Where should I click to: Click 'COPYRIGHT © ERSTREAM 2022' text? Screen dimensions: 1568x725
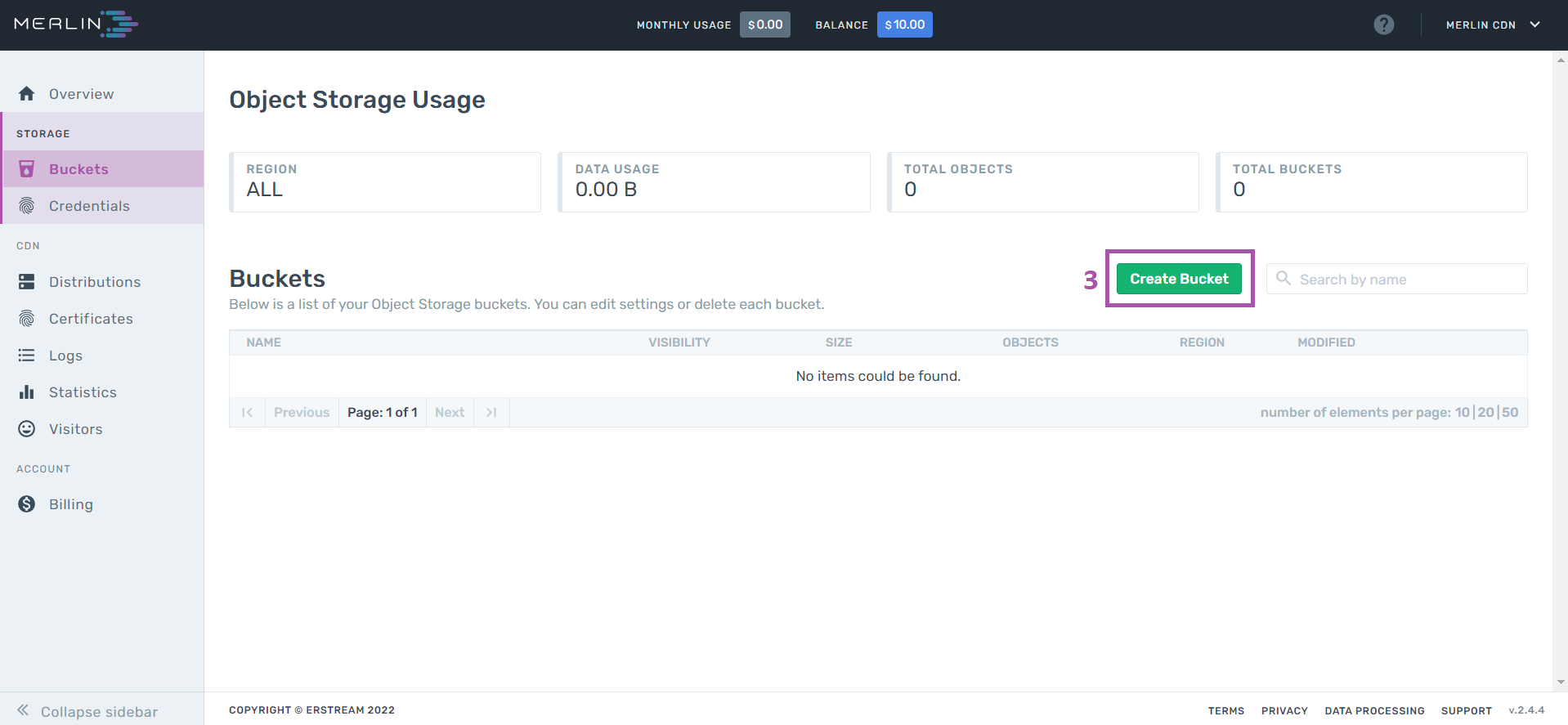[311, 710]
